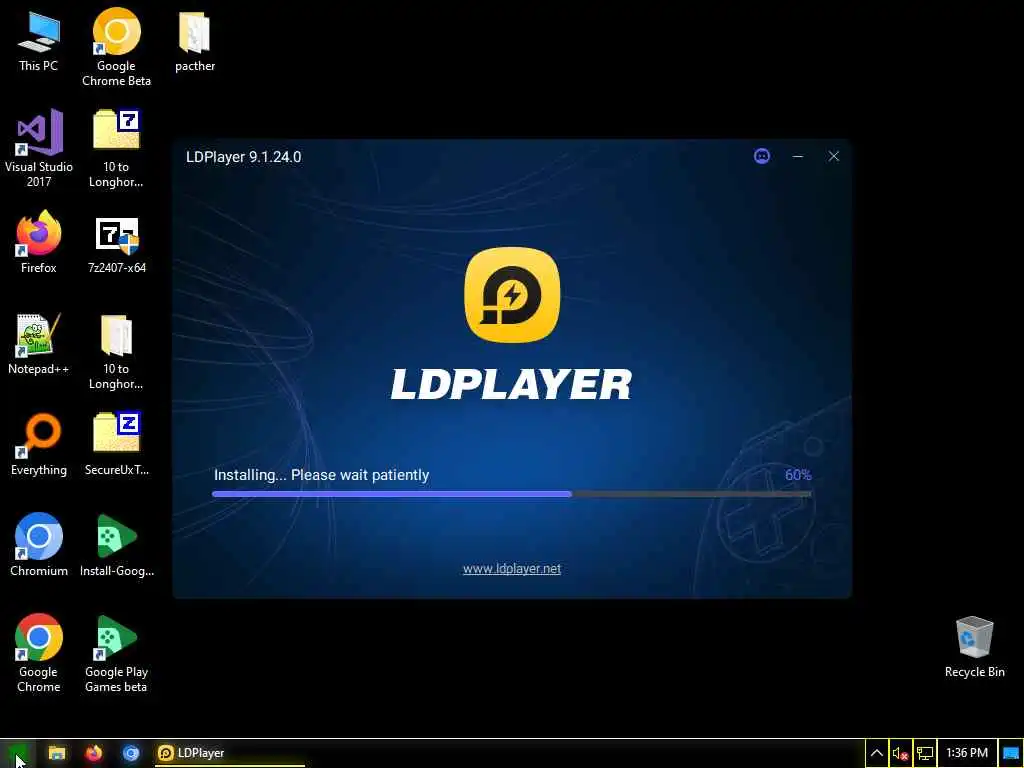Viewport: 1024px width, 768px height.
Task: Select the Google Play Games beta shortcut
Action: (x=116, y=653)
